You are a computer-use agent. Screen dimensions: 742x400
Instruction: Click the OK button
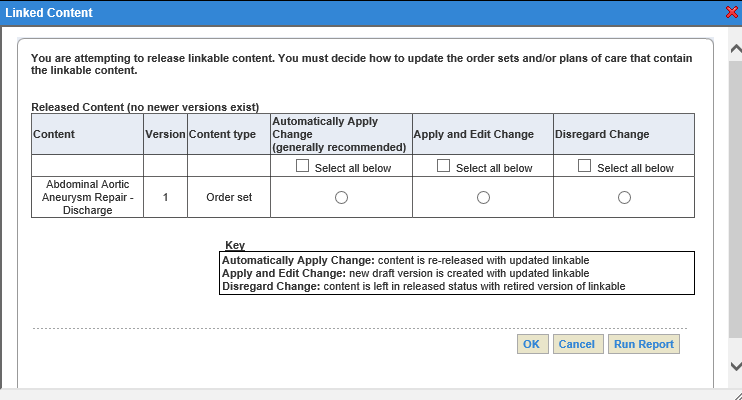[532, 344]
